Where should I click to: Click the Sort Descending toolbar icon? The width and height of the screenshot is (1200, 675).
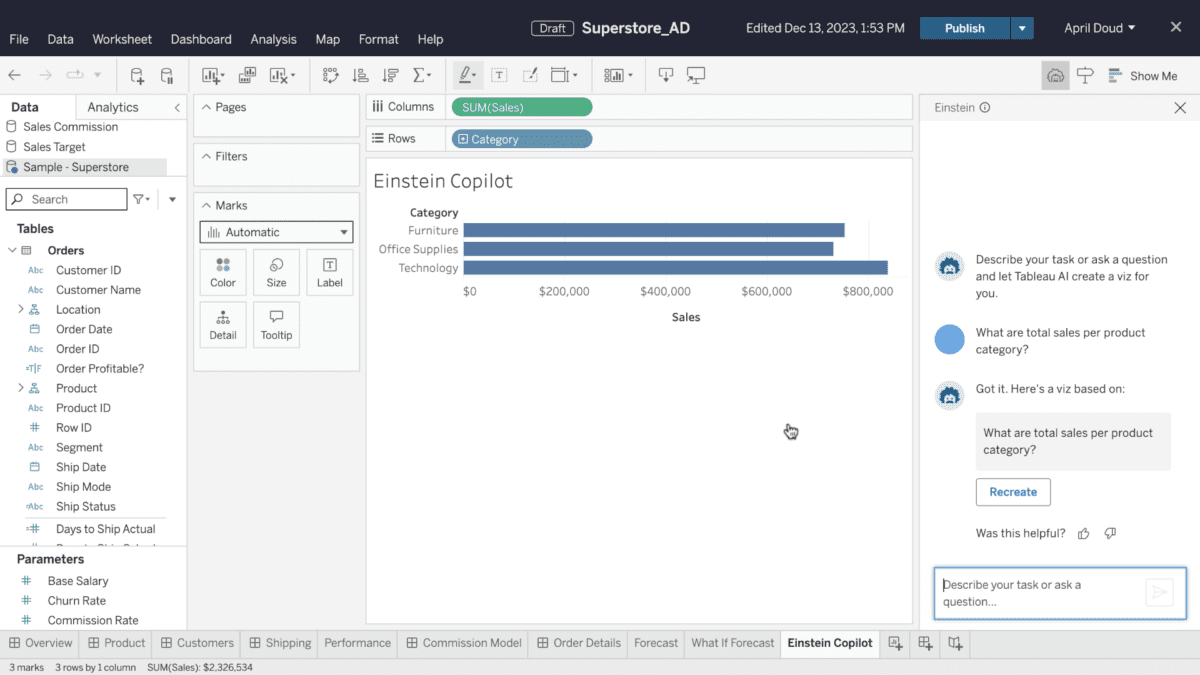[390, 74]
